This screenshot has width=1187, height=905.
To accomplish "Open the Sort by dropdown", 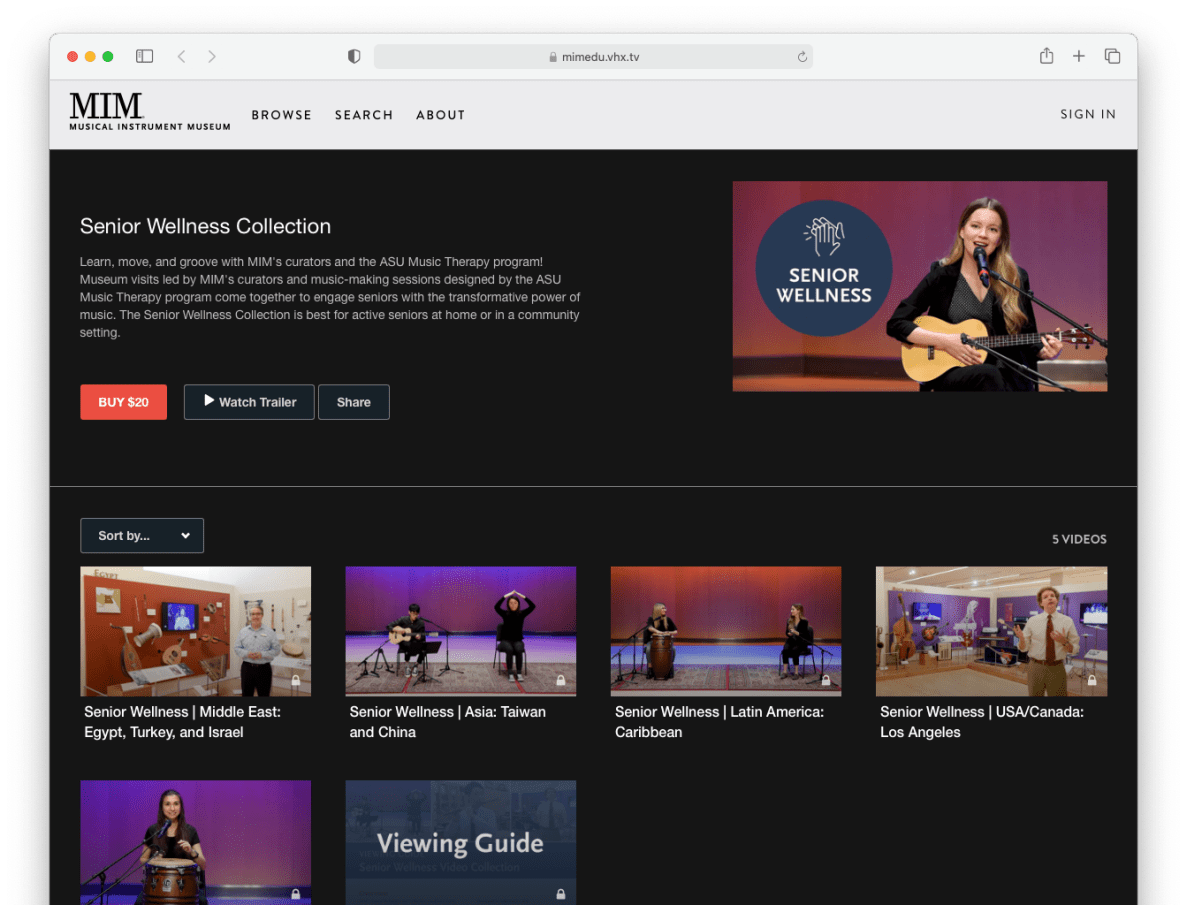I will tap(142, 535).
